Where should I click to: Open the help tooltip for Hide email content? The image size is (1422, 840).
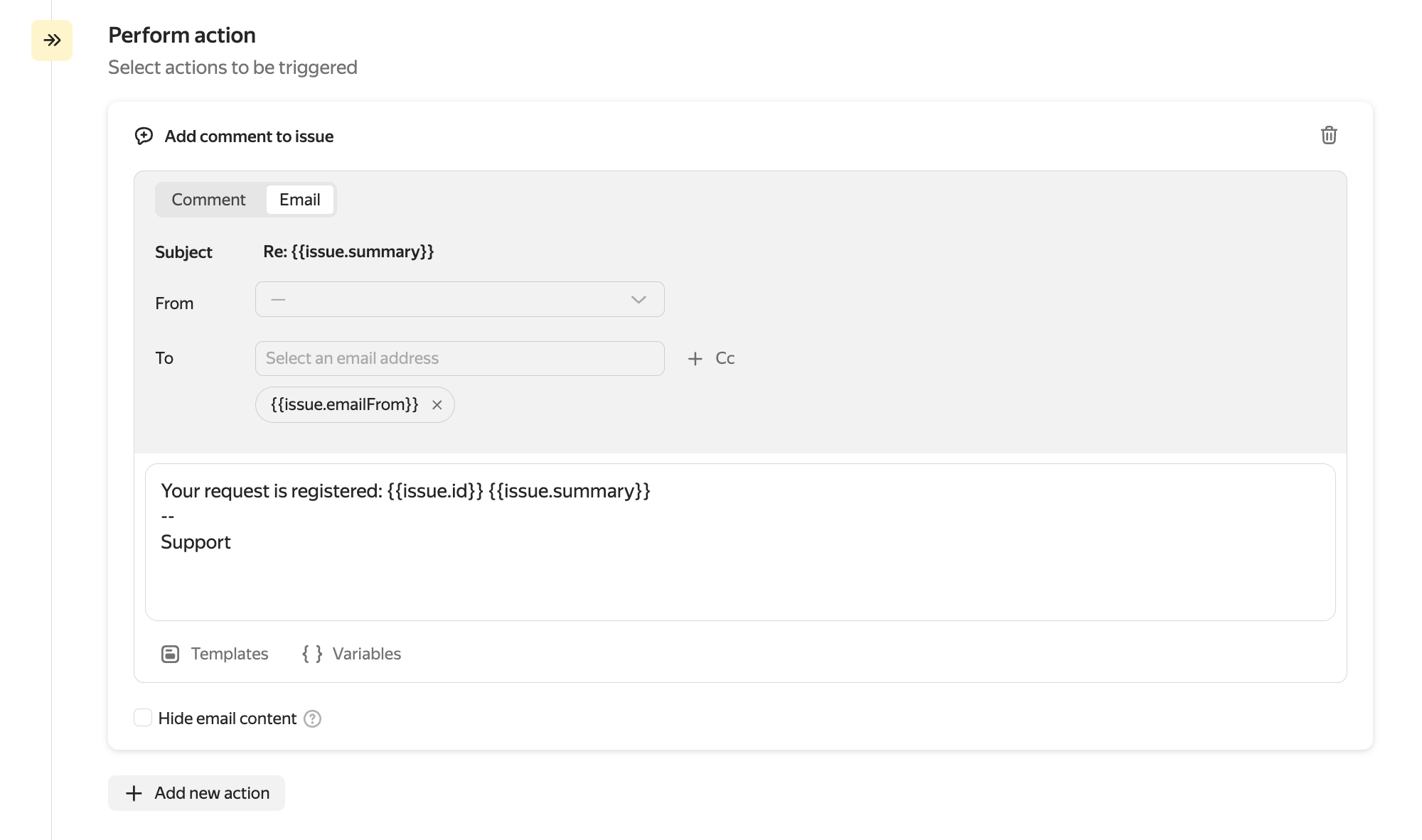312,719
